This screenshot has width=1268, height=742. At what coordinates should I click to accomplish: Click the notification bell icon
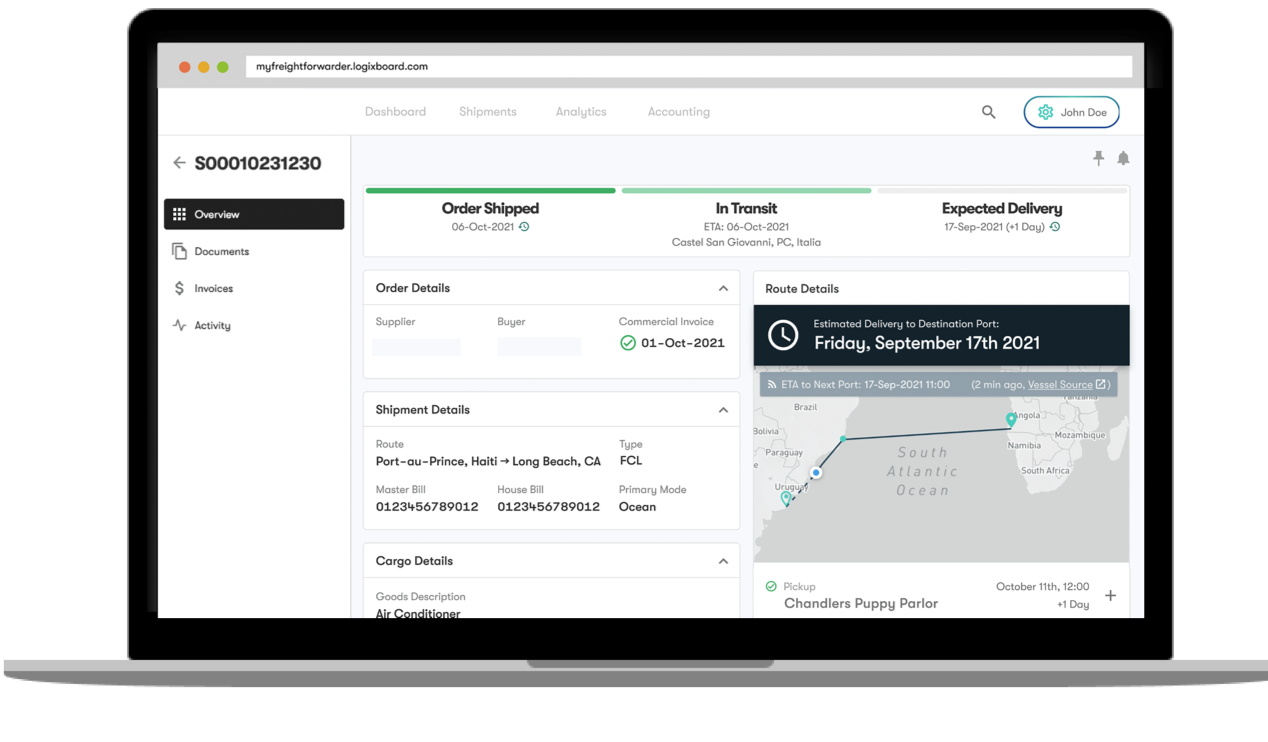tap(1123, 158)
